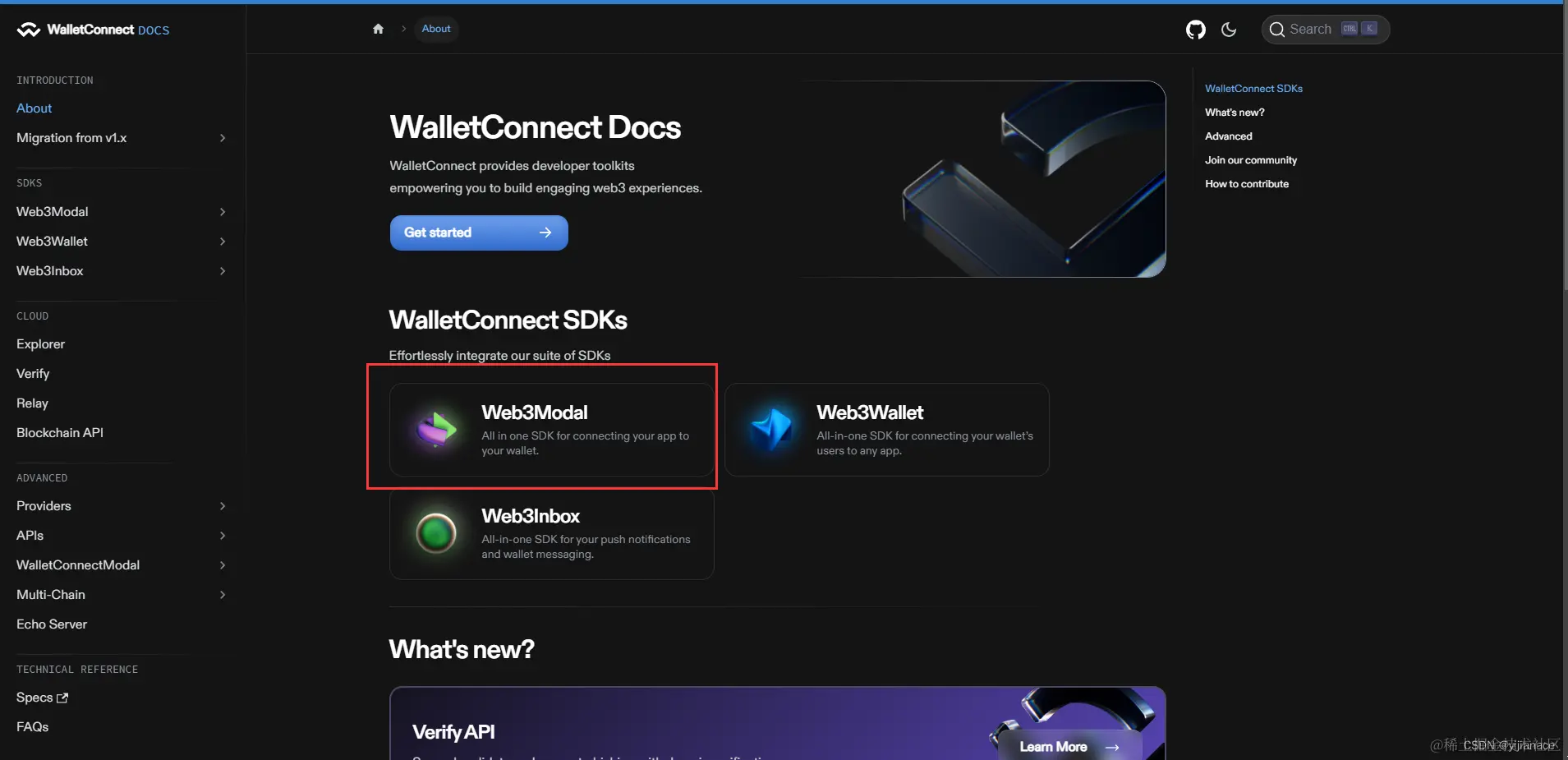This screenshot has width=1568, height=760.
Task: Open Migration from v1.x sidebar item
Action: (x=71, y=138)
